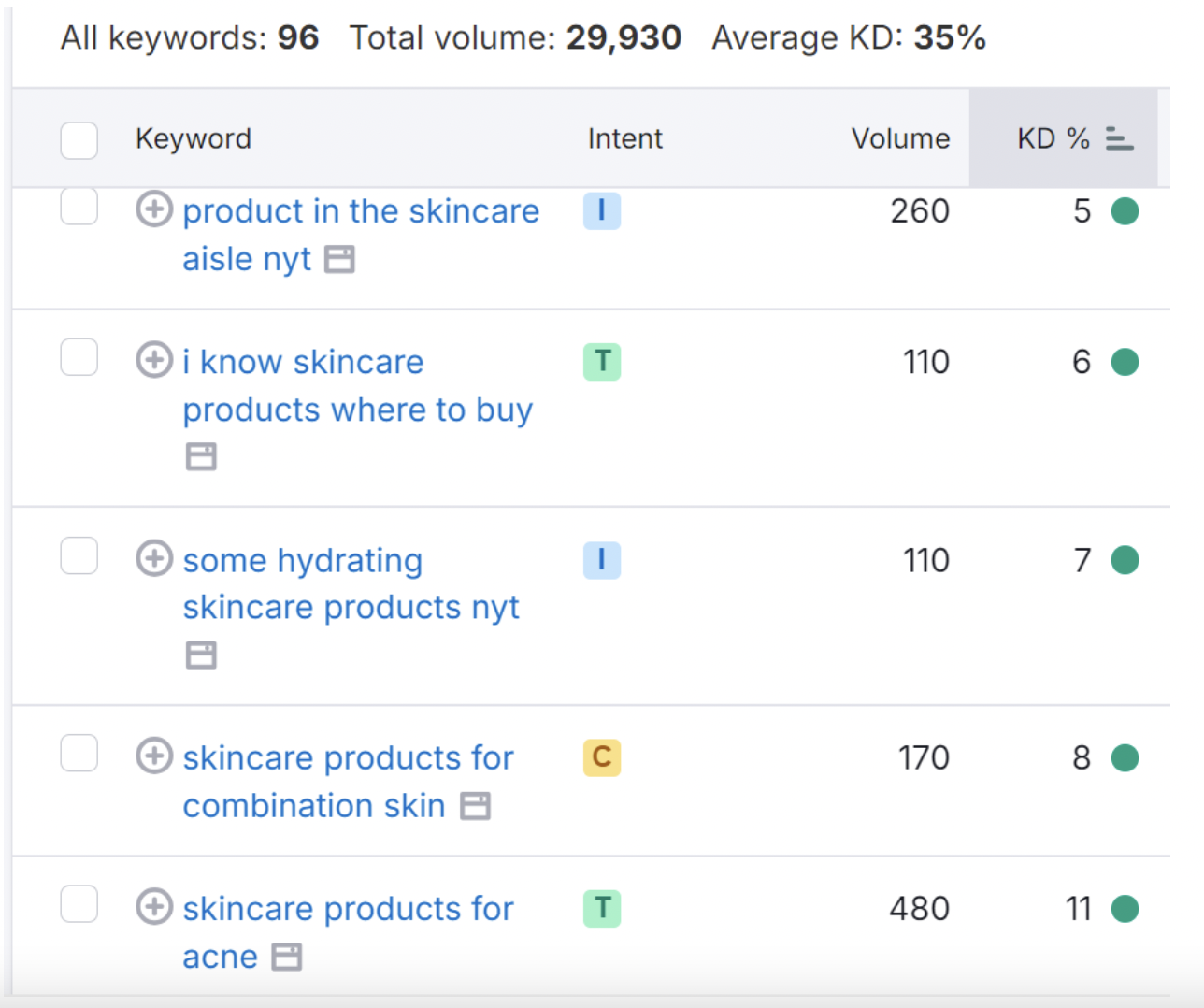
Task: Open SERP view icon for 'skincare products for acne'
Action: coord(287,957)
